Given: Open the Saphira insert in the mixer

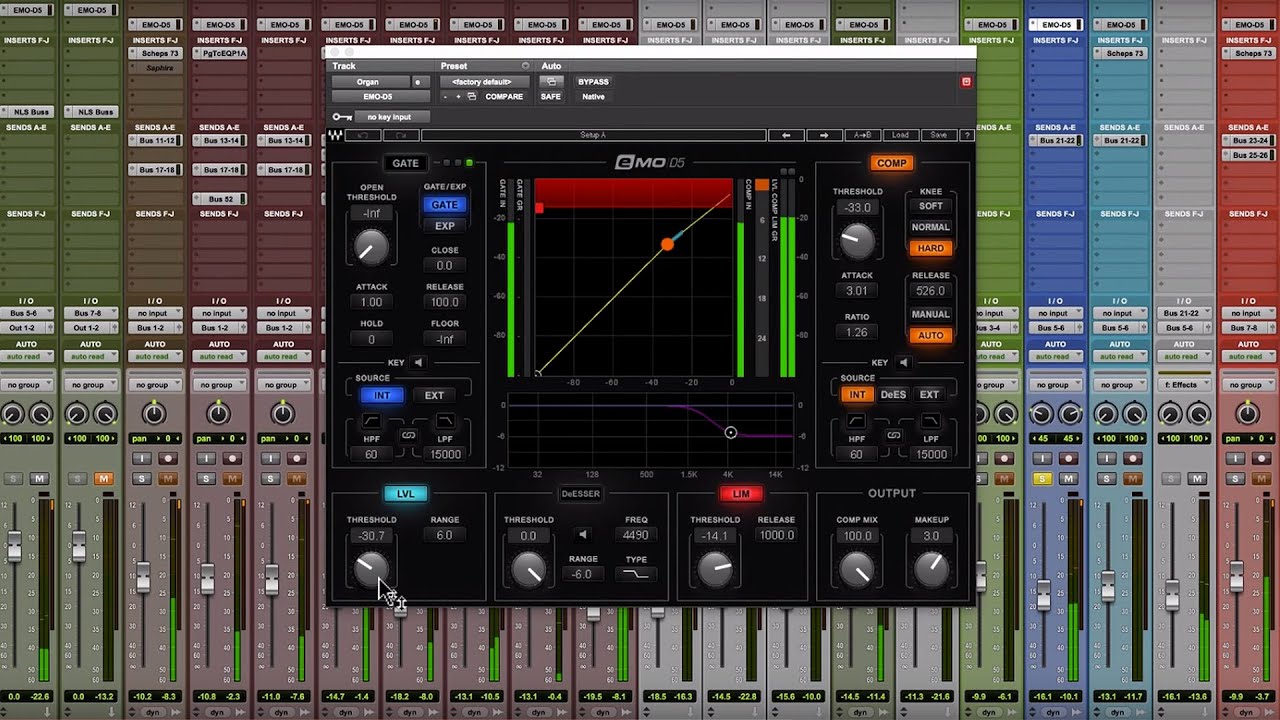Looking at the screenshot, I should (155, 68).
